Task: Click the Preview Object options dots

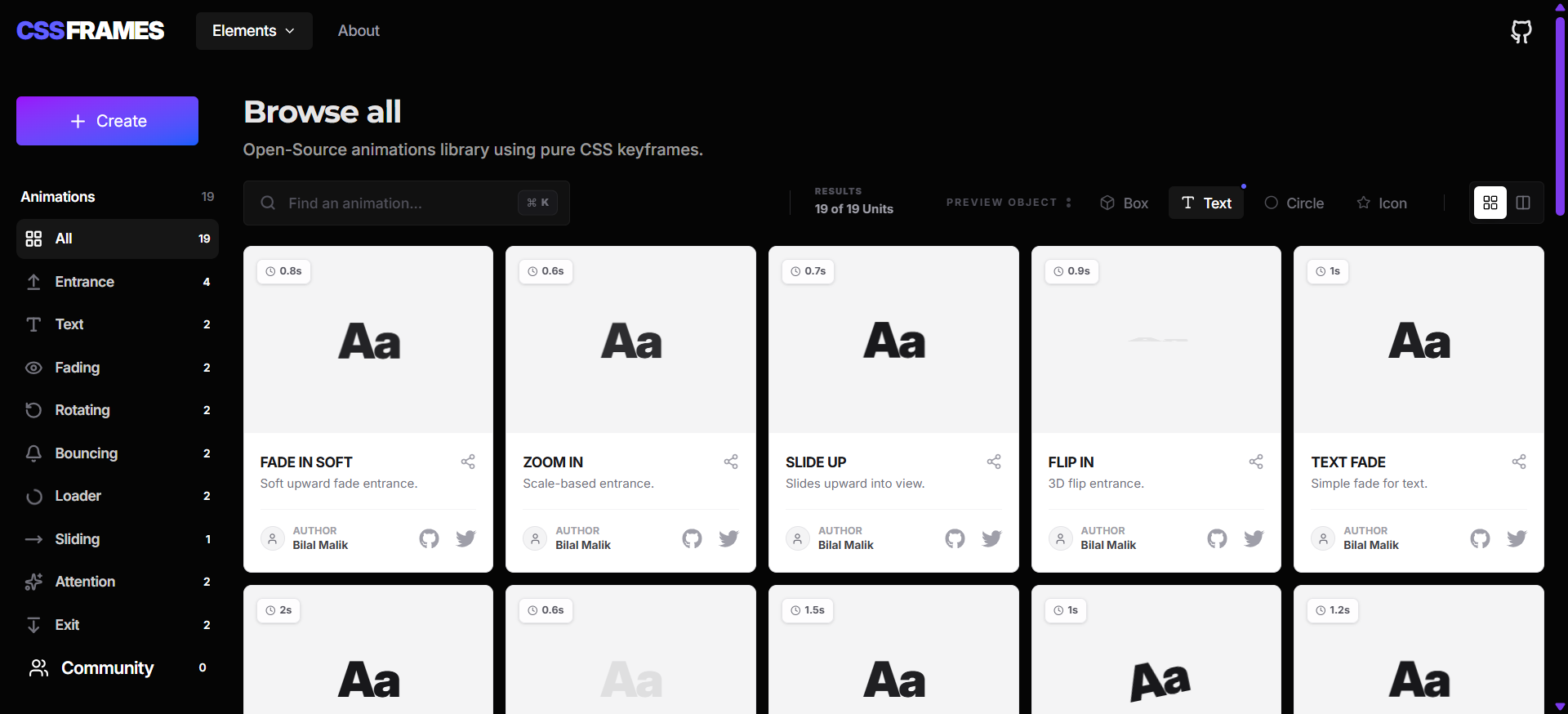Action: pos(1068,203)
